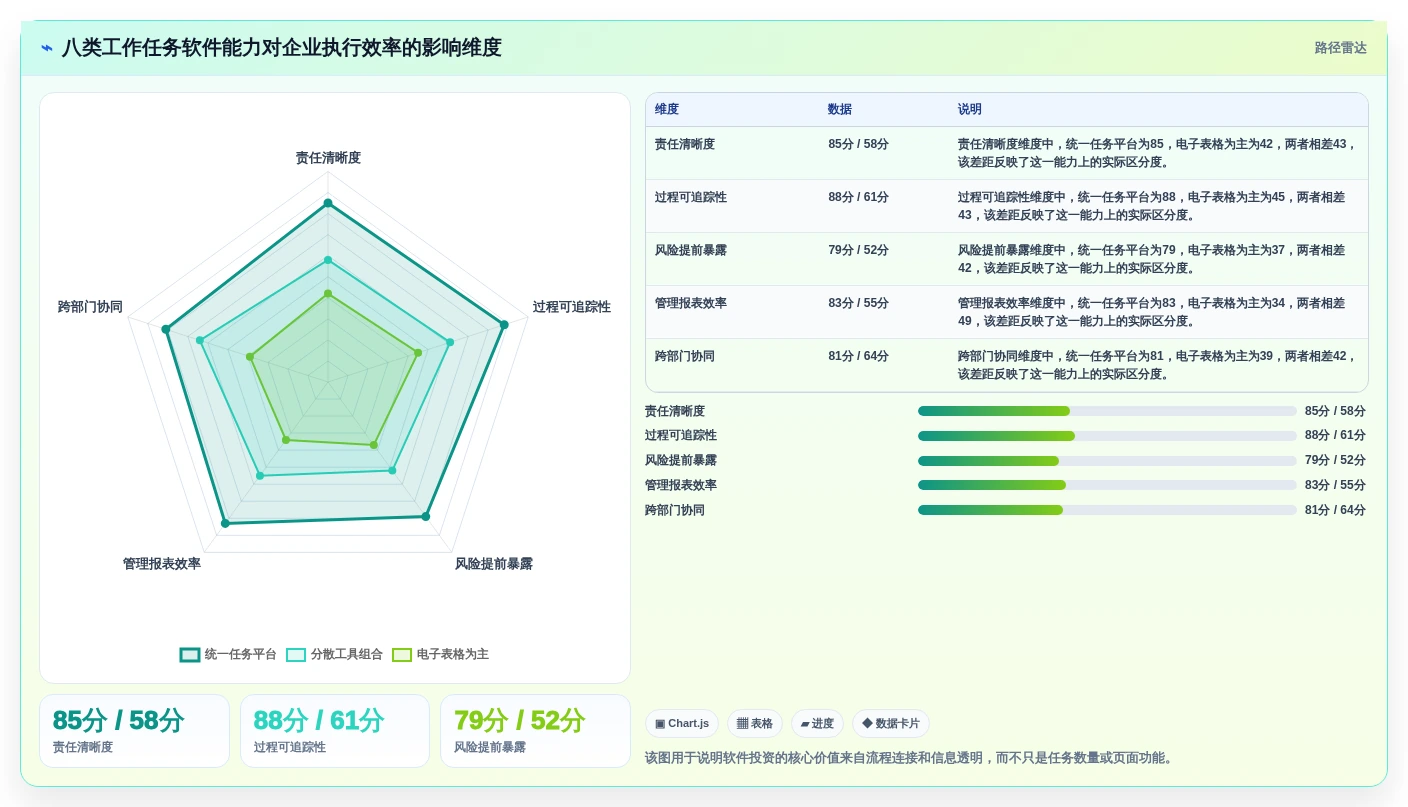Click the Chart.js tag chip
The width and height of the screenshot is (1408, 807).
click(682, 723)
